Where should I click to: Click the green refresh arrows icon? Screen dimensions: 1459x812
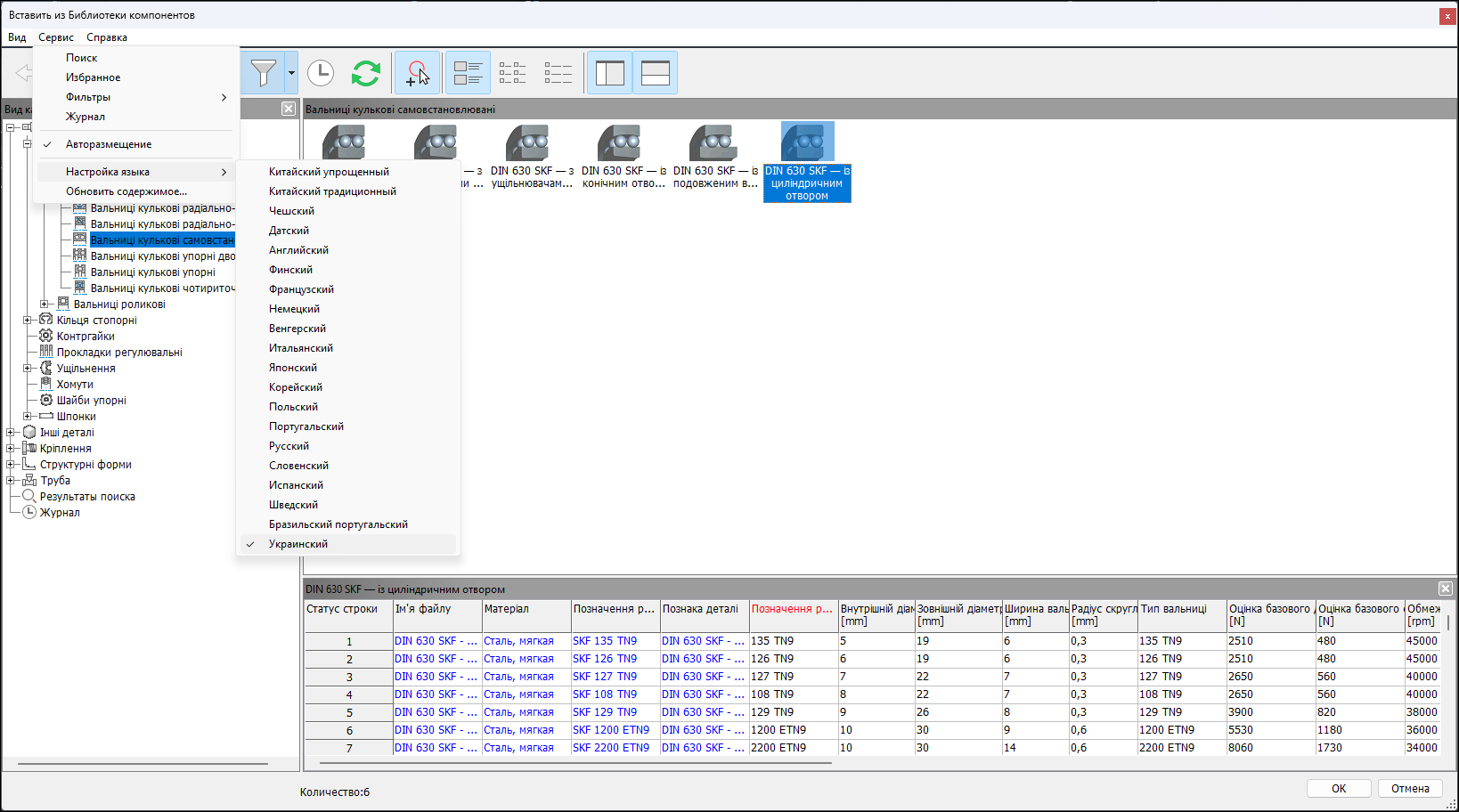366,73
